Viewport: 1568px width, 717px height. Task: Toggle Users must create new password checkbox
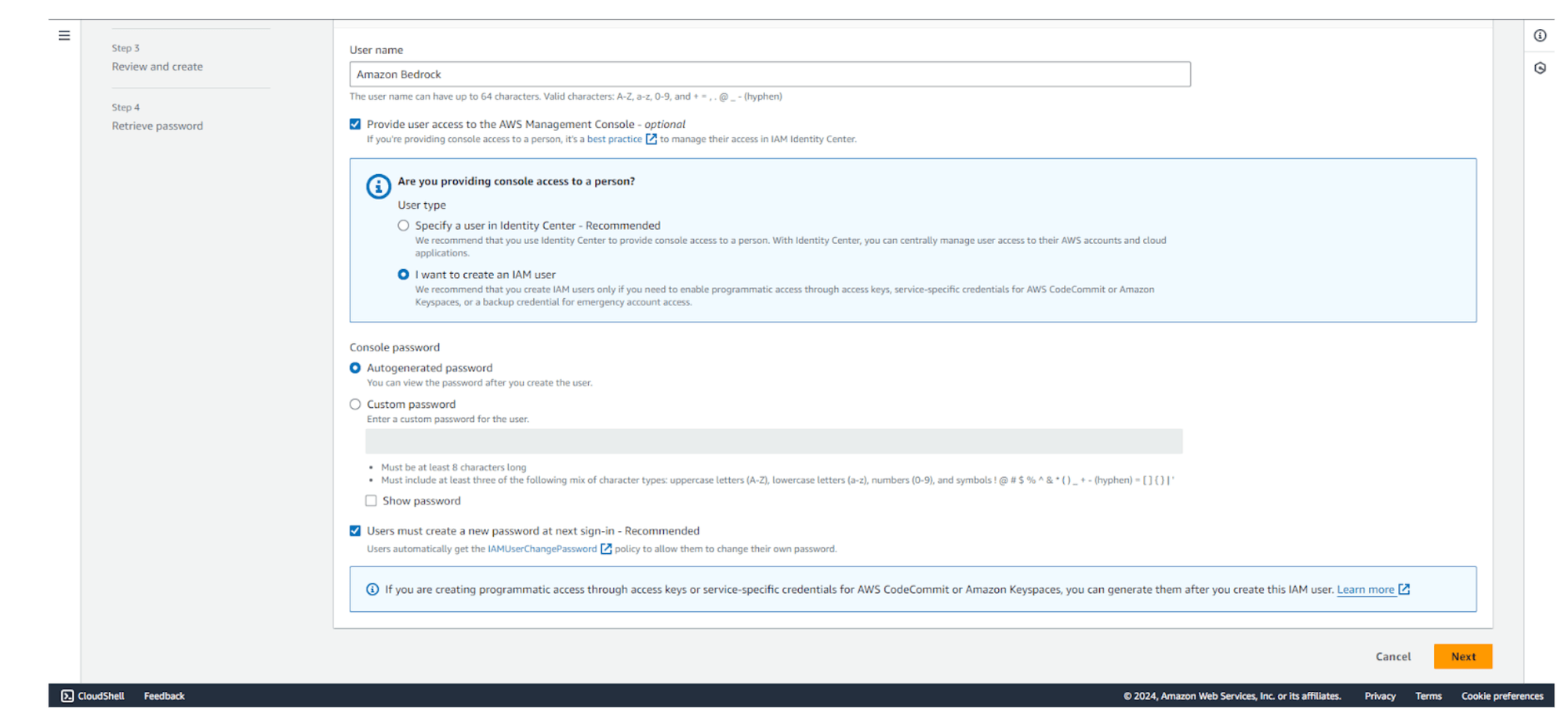click(355, 531)
